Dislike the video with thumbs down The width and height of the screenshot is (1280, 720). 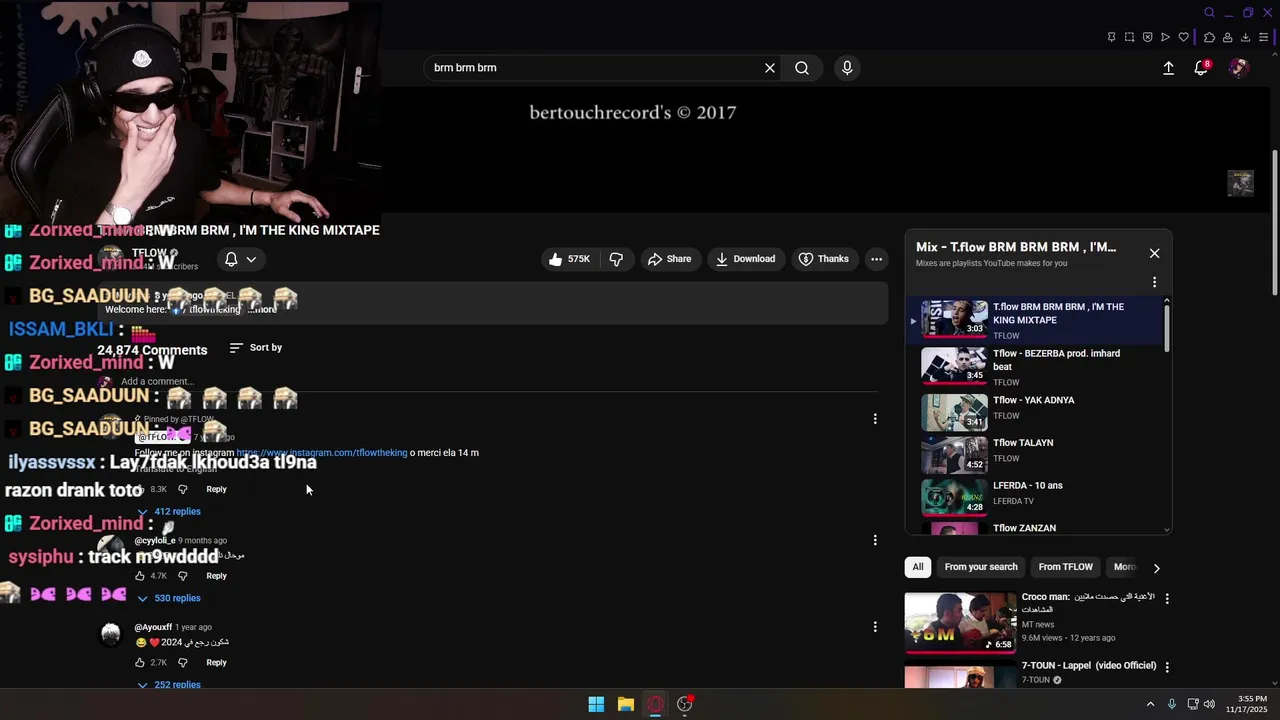point(616,259)
